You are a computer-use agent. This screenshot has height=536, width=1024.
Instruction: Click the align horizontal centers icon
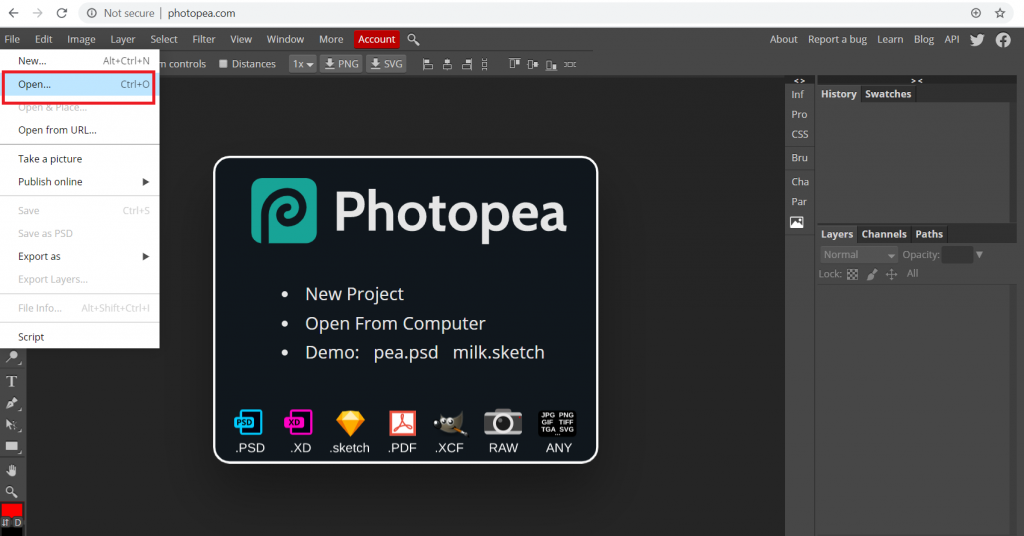click(x=447, y=64)
